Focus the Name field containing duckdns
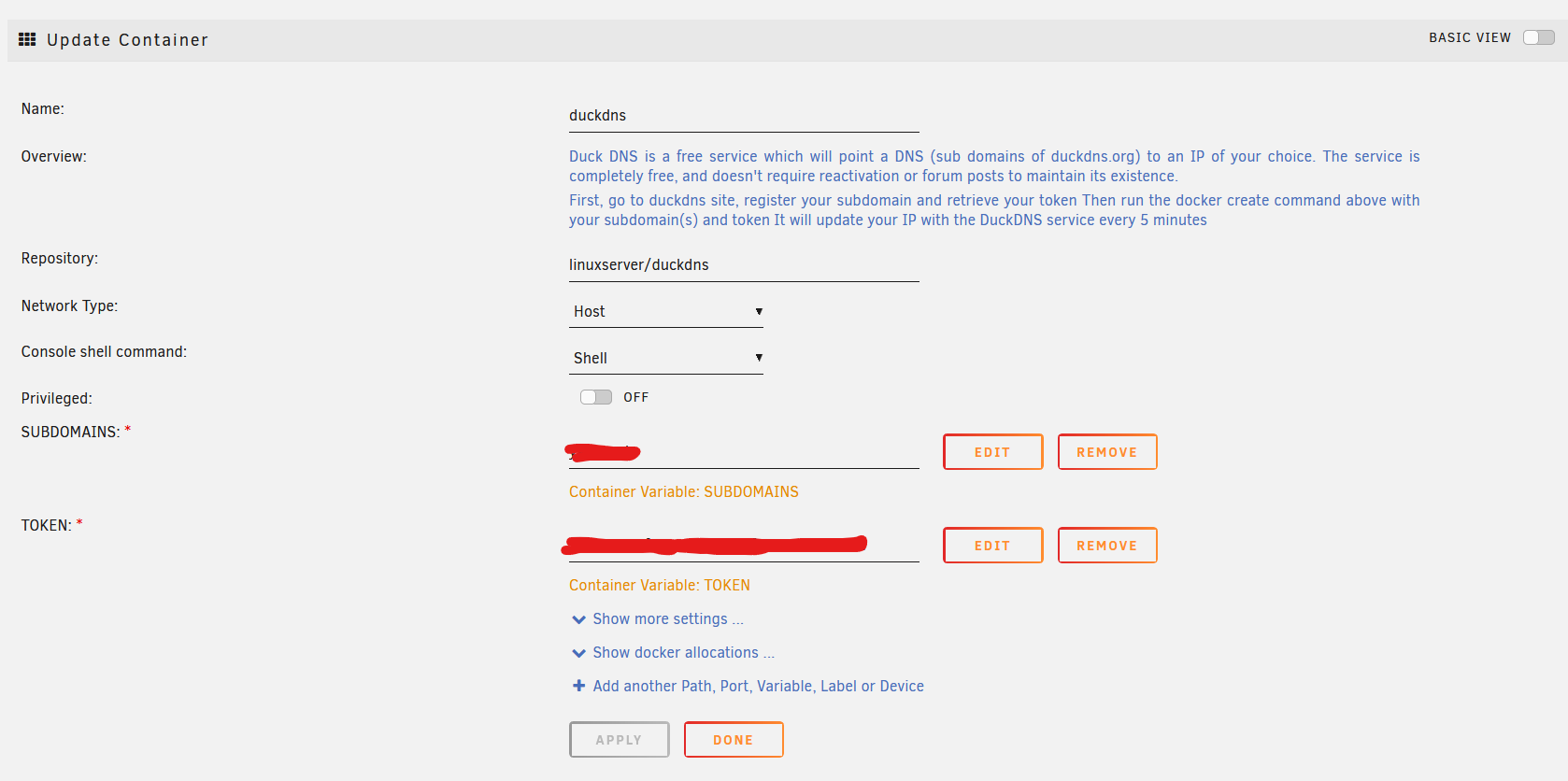The width and height of the screenshot is (1568, 781). [x=744, y=116]
